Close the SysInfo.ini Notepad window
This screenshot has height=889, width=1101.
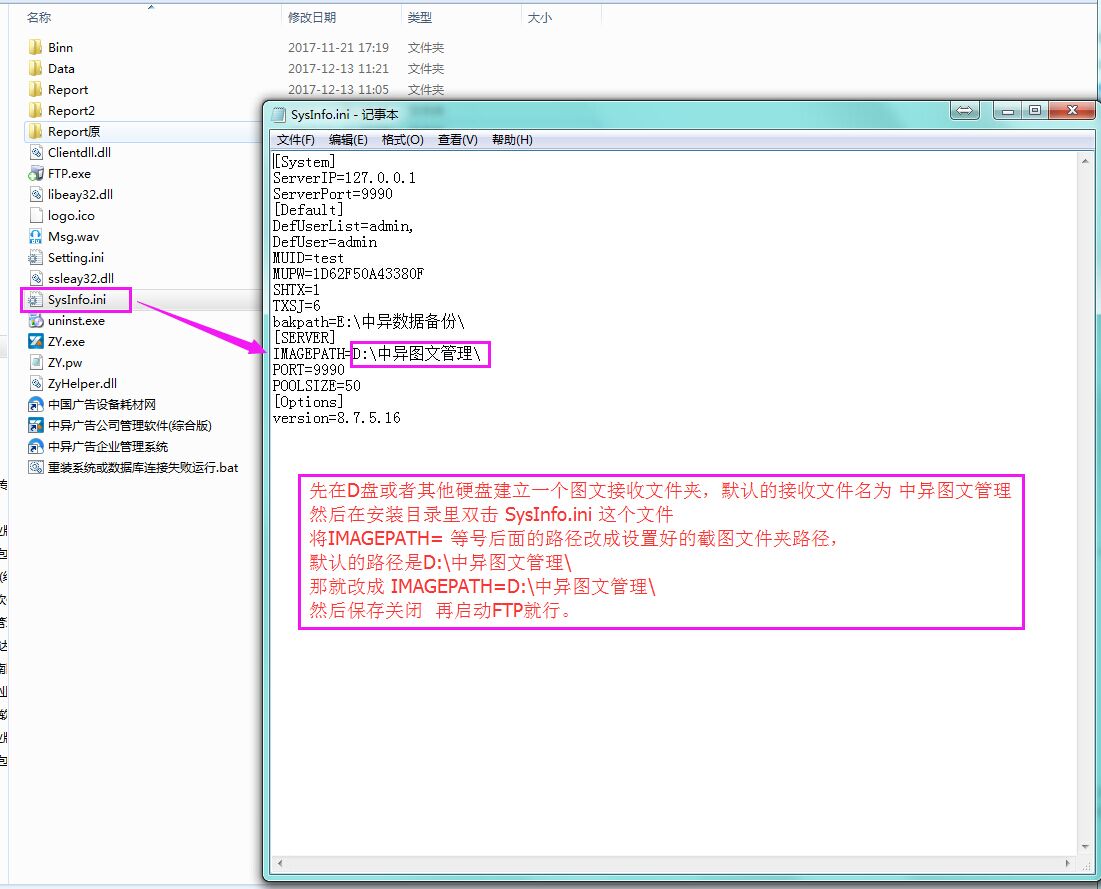coord(1072,110)
